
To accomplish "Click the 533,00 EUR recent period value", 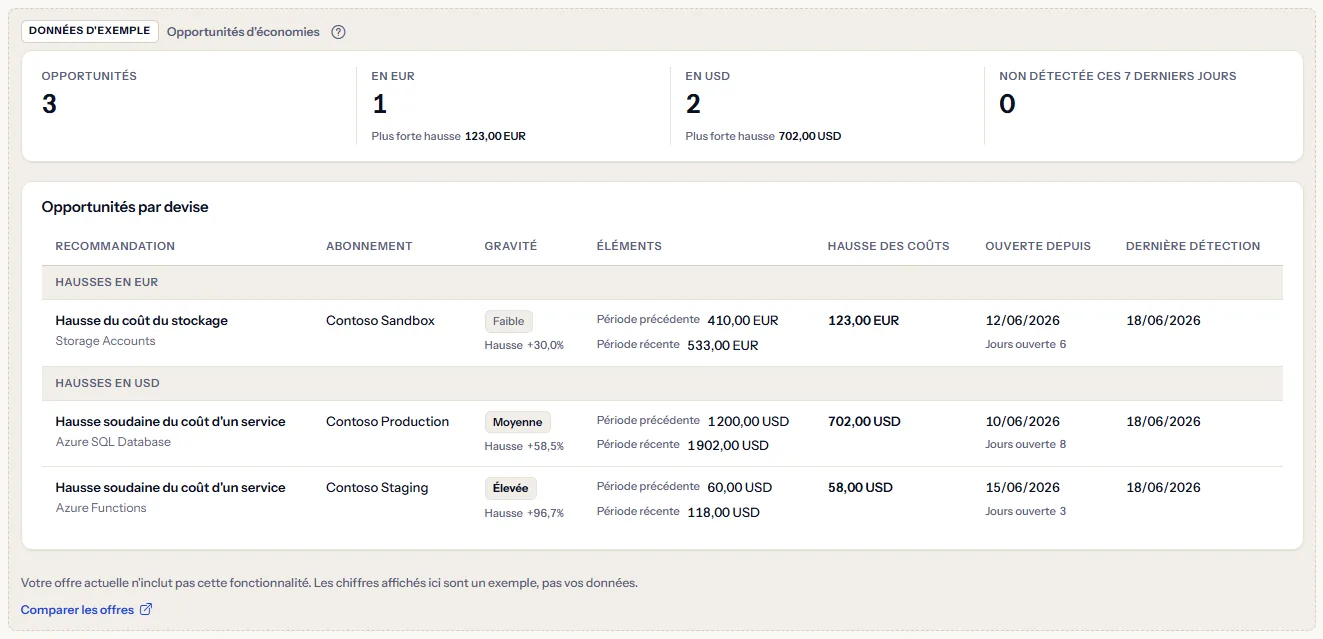I will point(723,346).
